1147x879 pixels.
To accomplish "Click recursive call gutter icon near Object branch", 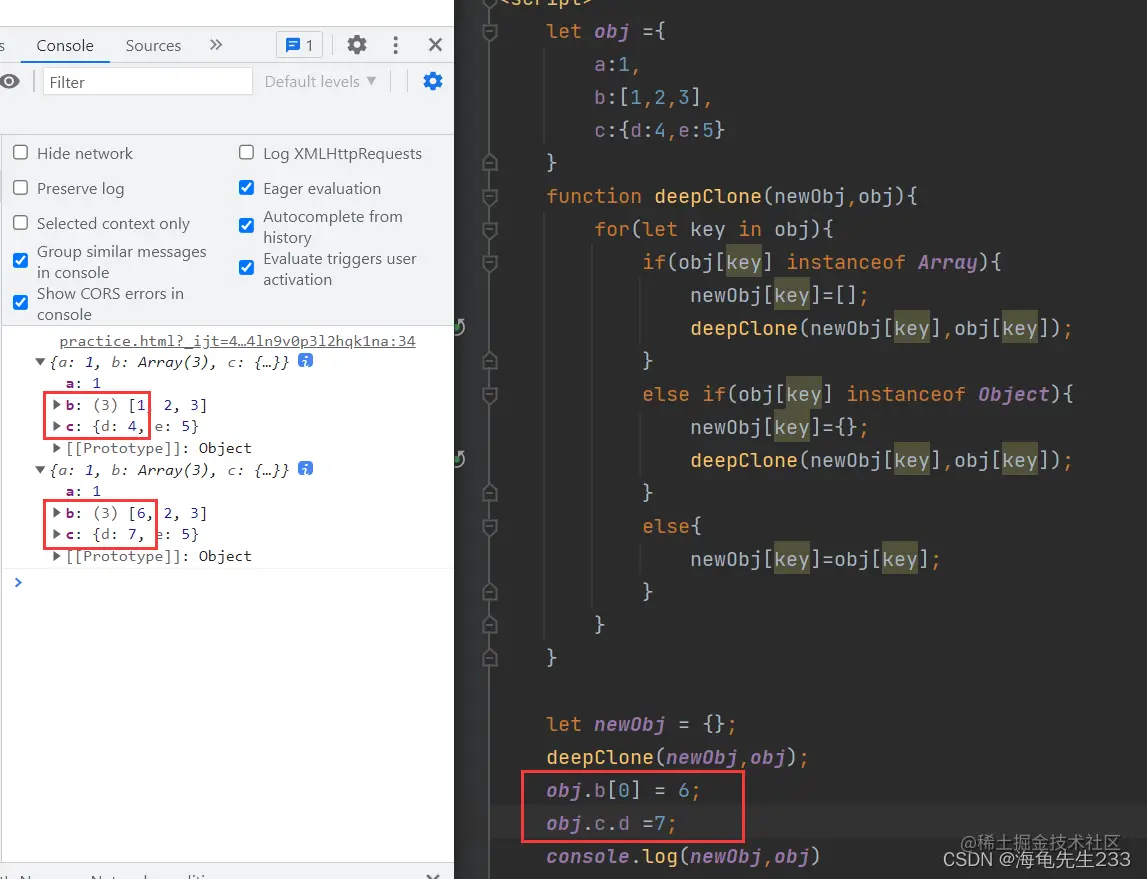I will point(459,459).
